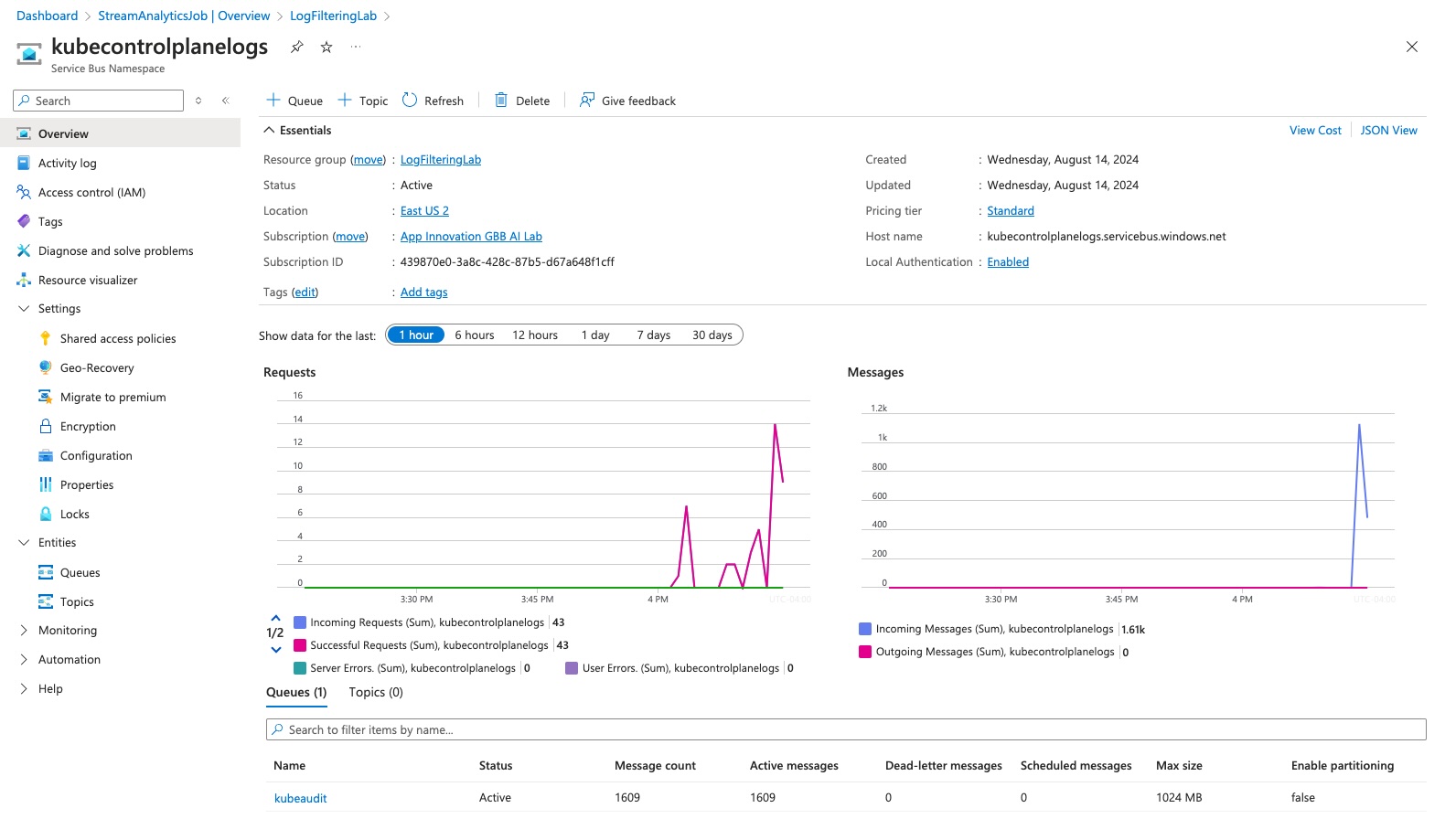This screenshot has height=840, width=1445.
Task: Select the 1 hour time range
Action: tap(416, 335)
